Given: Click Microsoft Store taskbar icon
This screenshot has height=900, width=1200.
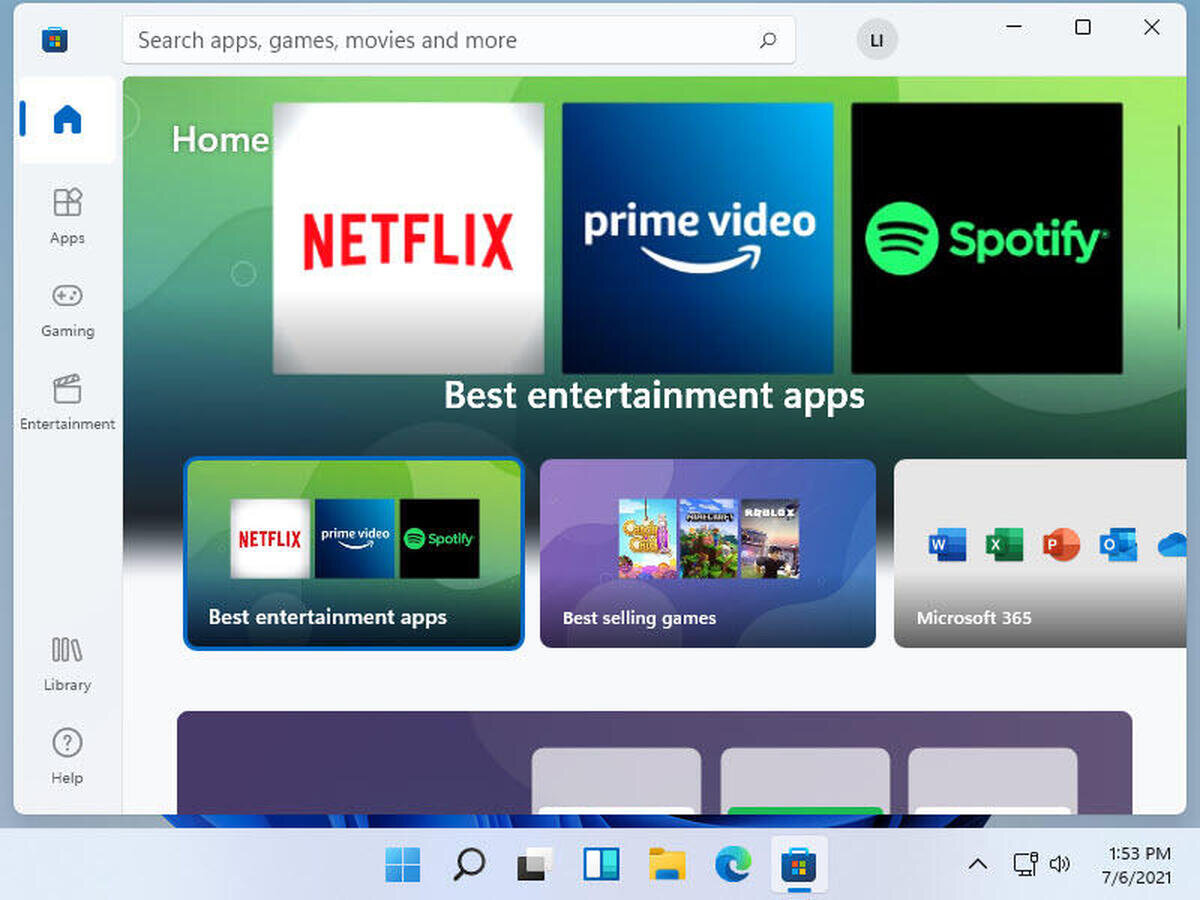Looking at the screenshot, I should point(798,865).
